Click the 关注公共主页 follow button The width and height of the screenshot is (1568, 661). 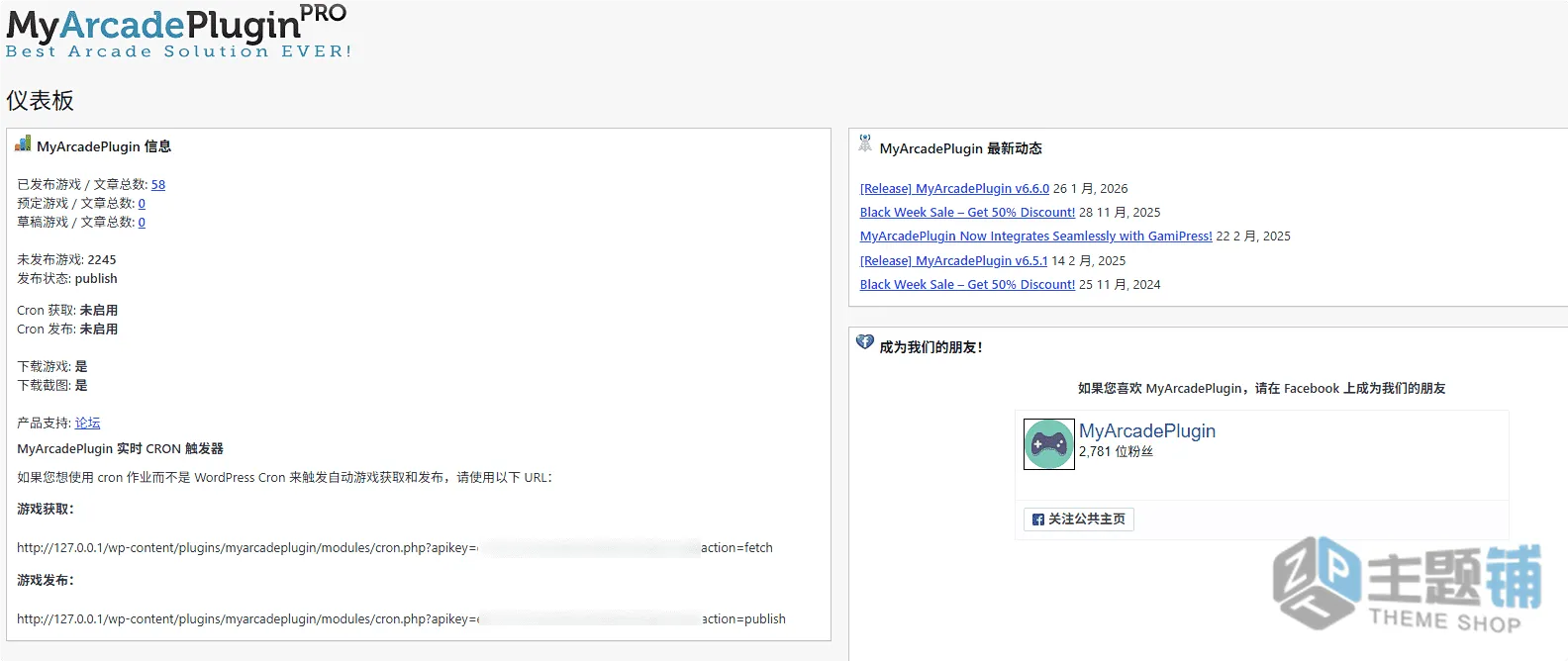pyautogui.click(x=1079, y=519)
